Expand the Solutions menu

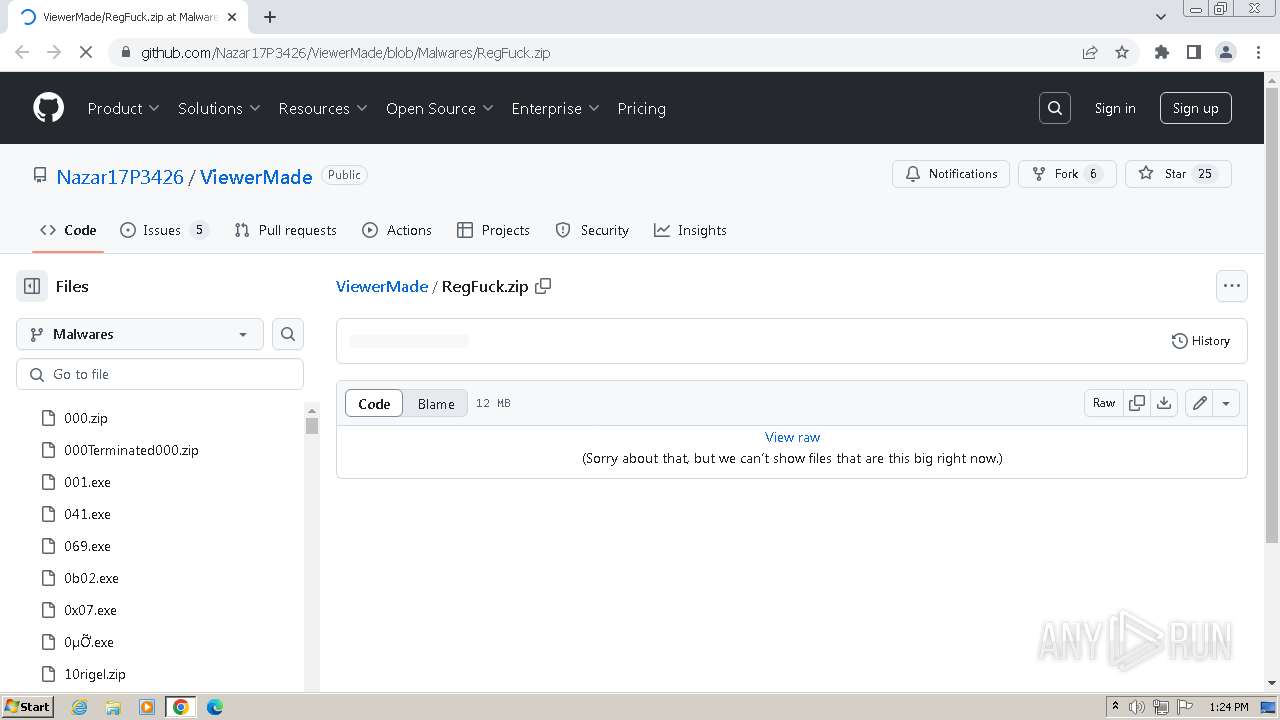[x=219, y=108]
